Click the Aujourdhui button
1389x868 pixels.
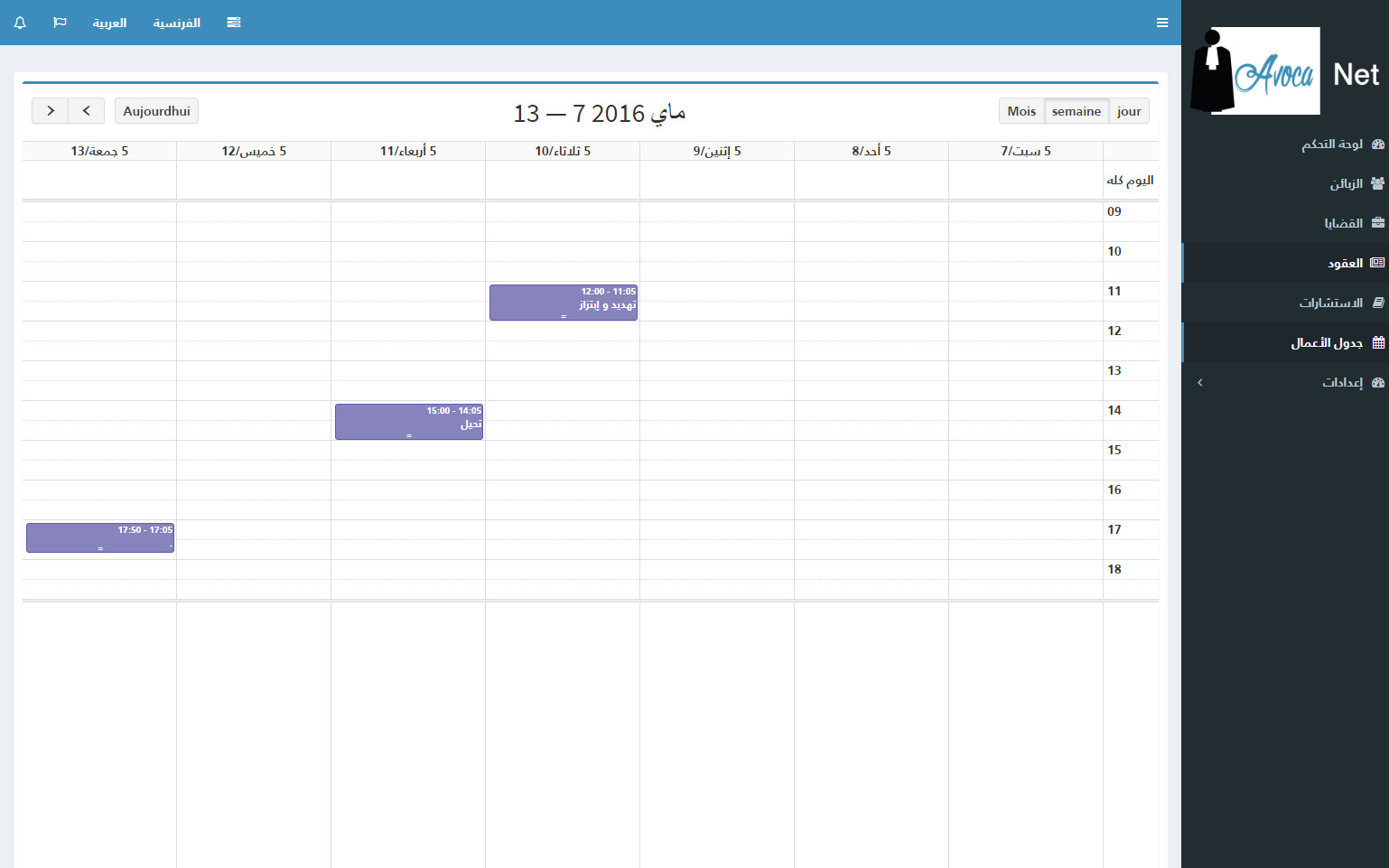coord(156,111)
